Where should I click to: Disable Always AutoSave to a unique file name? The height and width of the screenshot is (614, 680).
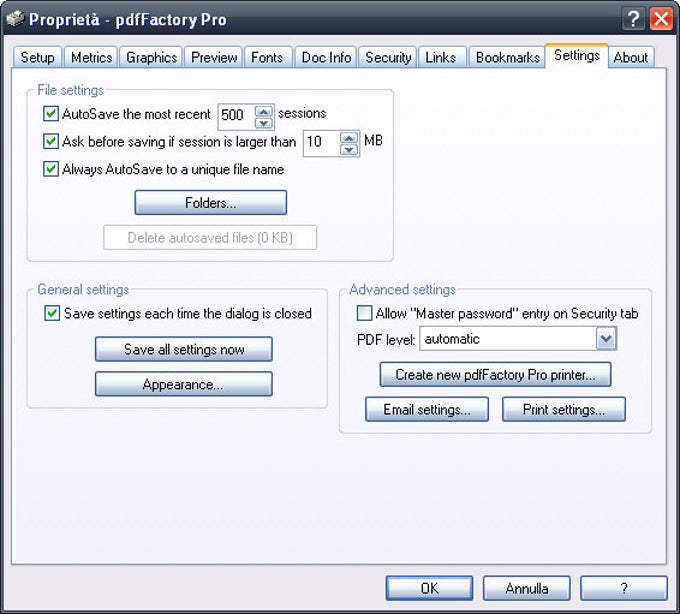tap(51, 169)
